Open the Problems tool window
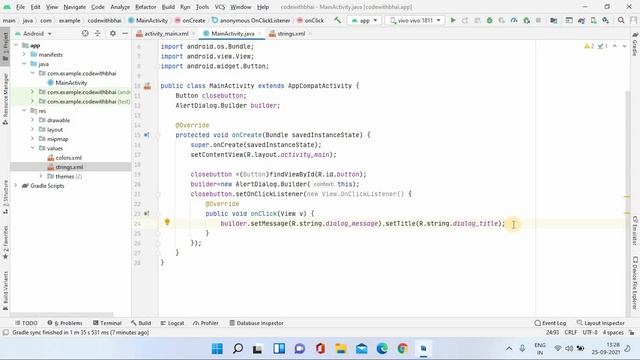Screen dimensions: 640x360 [65, 323]
